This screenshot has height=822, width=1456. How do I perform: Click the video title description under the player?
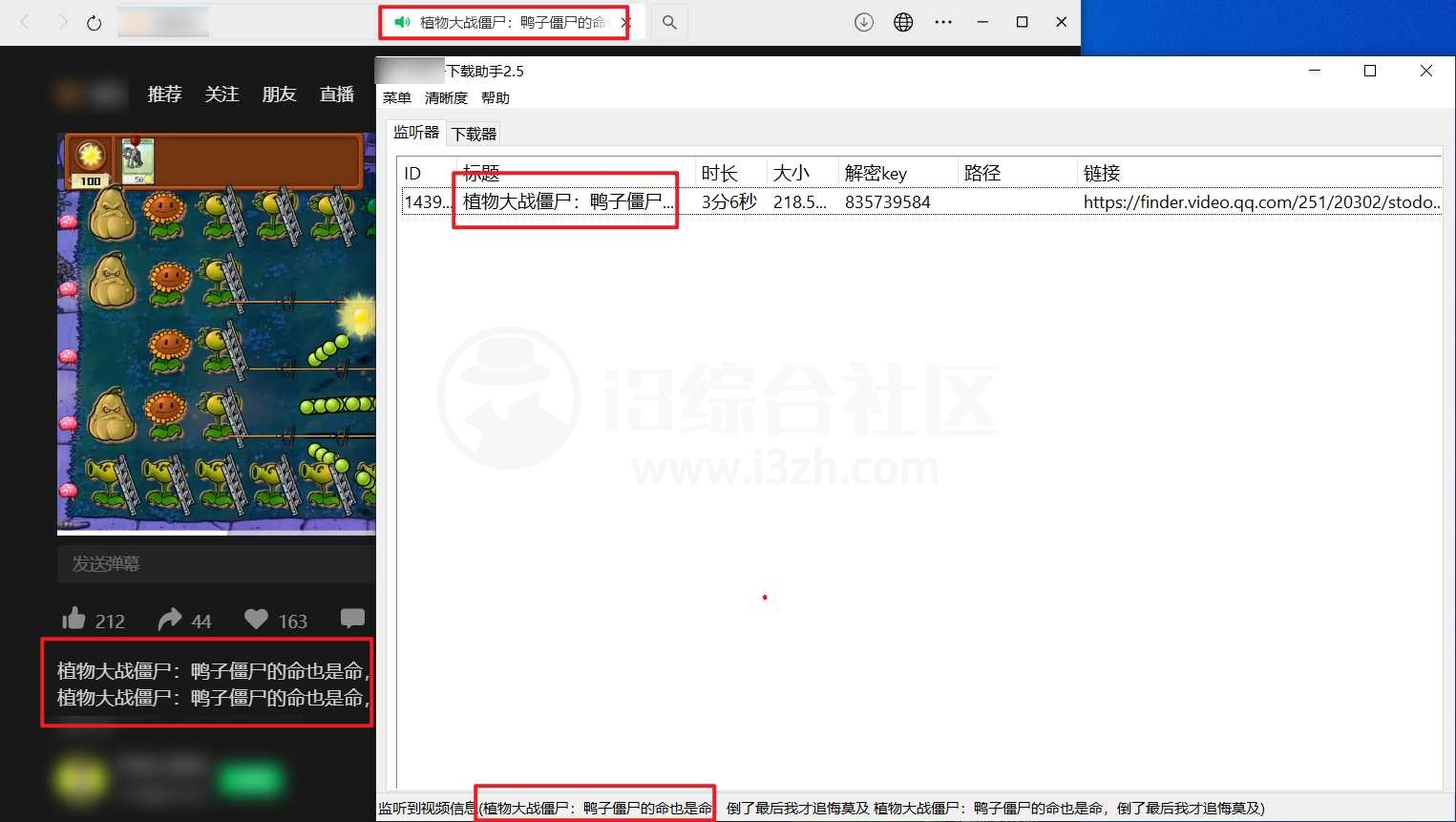point(213,685)
